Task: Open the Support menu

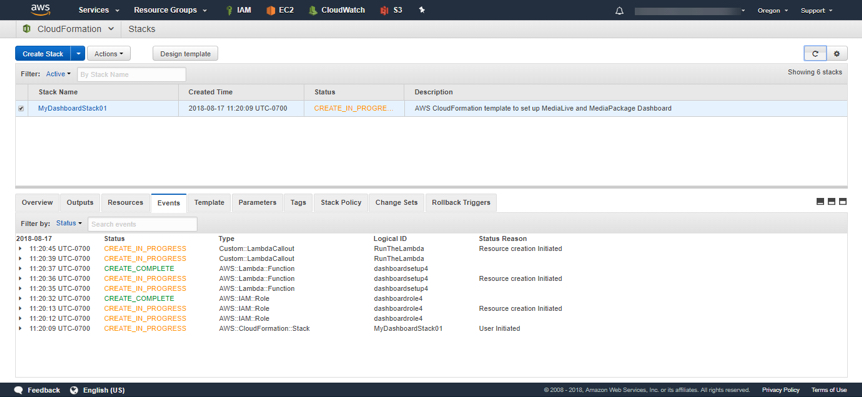Action: pyautogui.click(x=816, y=10)
